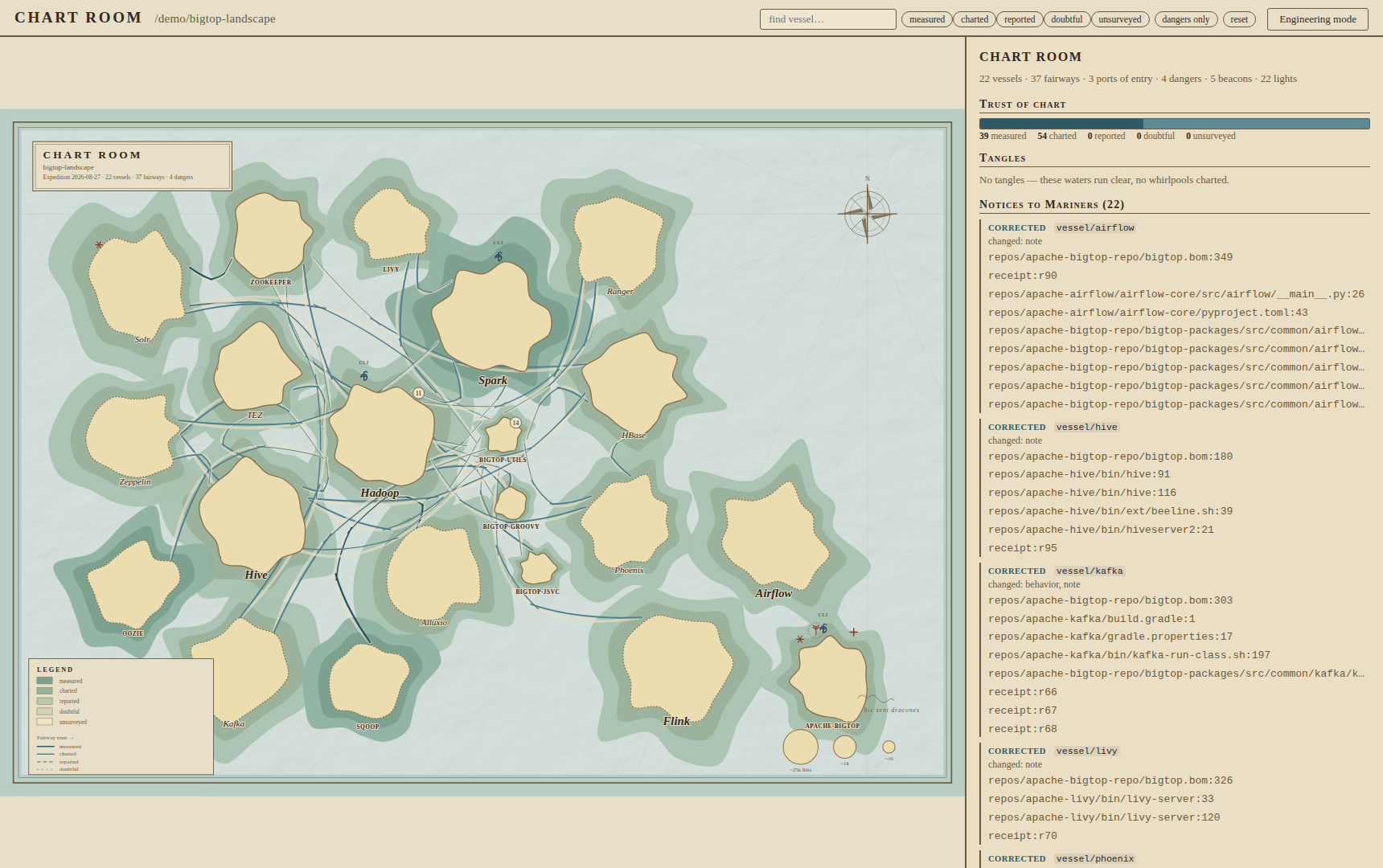The width and height of the screenshot is (1383, 868).
Task: Toggle the 'unsurveyed' trust filter
Action: (x=1120, y=19)
